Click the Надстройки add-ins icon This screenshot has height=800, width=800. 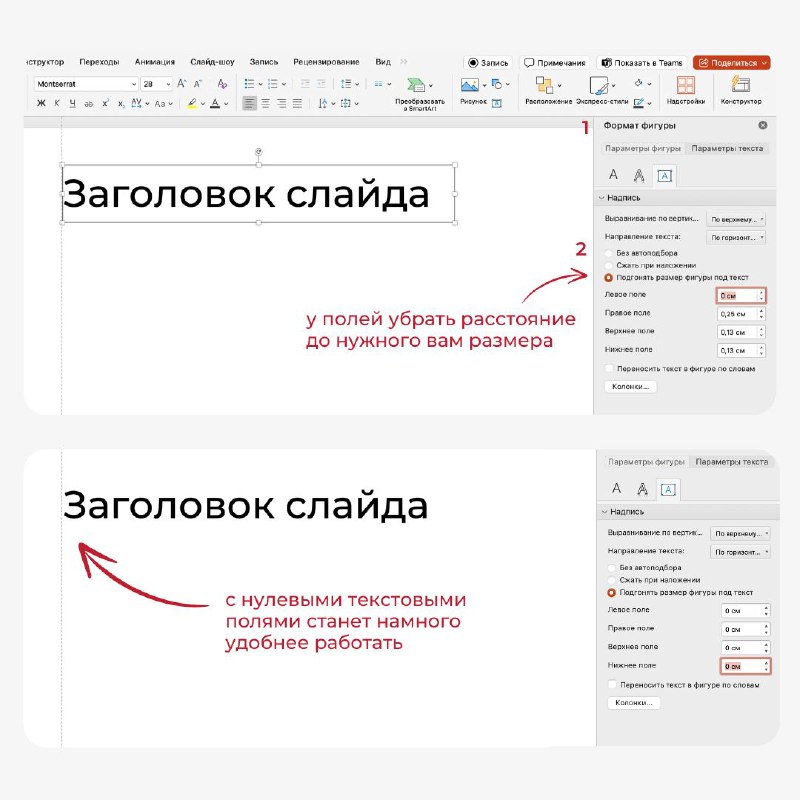point(685,85)
